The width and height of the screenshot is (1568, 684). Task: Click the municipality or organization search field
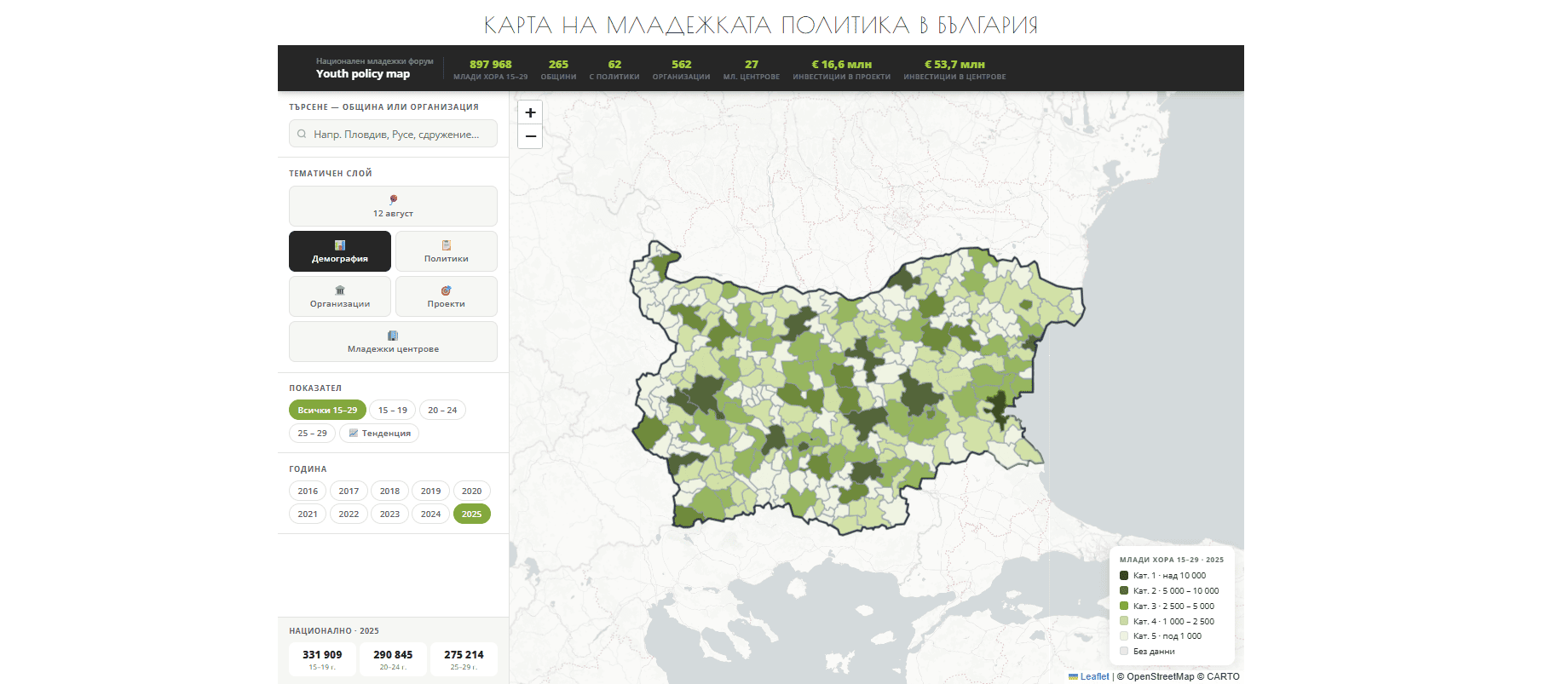pyautogui.click(x=393, y=134)
